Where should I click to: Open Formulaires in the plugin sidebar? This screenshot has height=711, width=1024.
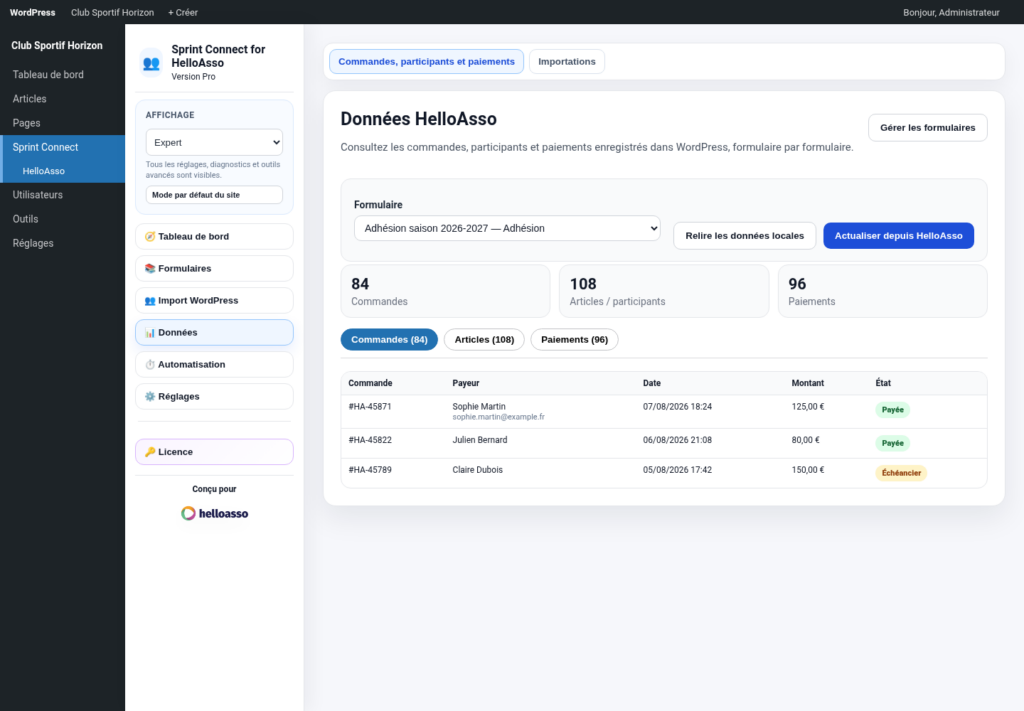[214, 268]
